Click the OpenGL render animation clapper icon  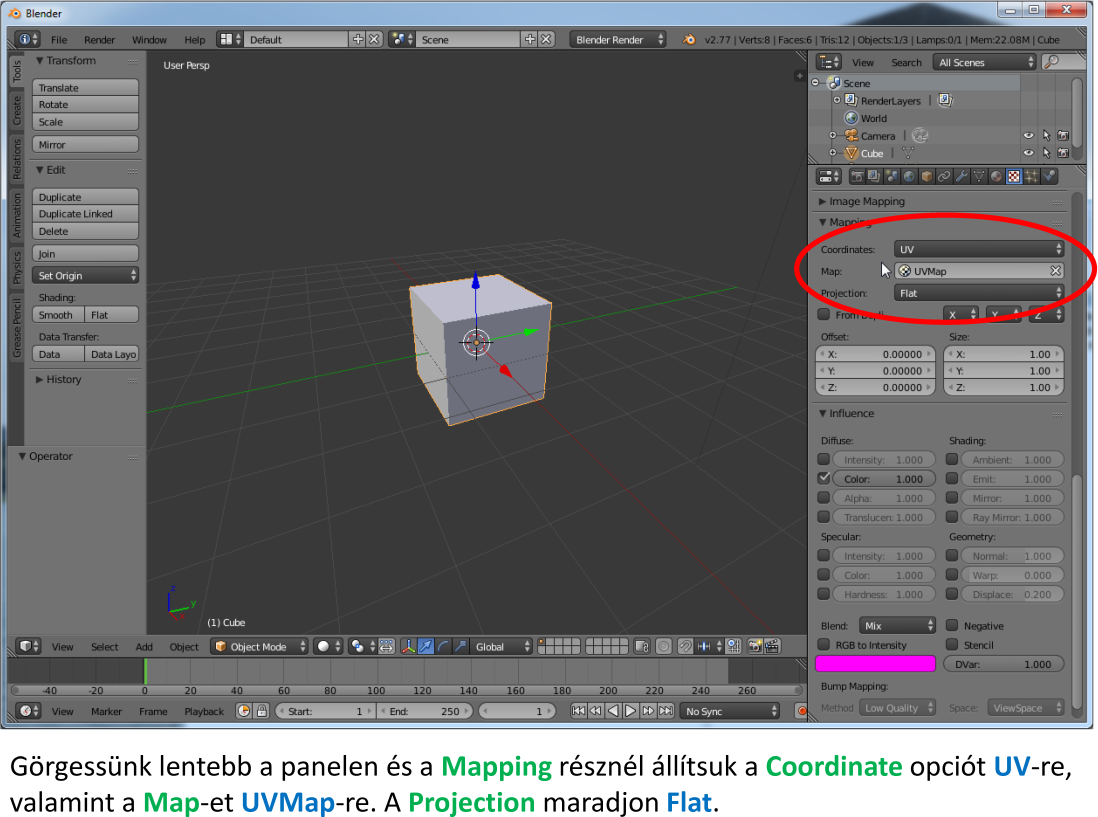tap(772, 646)
